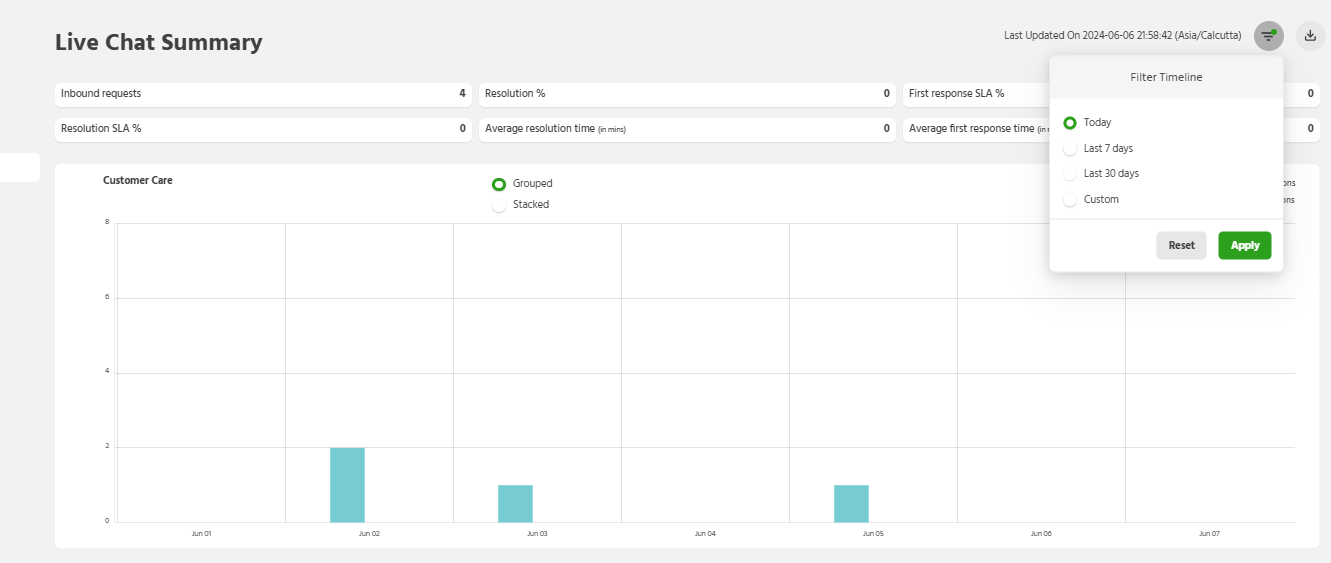Screen dimensions: 1331x563
Task: Choose the Last 30 days option
Action: pyautogui.click(x=1071, y=174)
